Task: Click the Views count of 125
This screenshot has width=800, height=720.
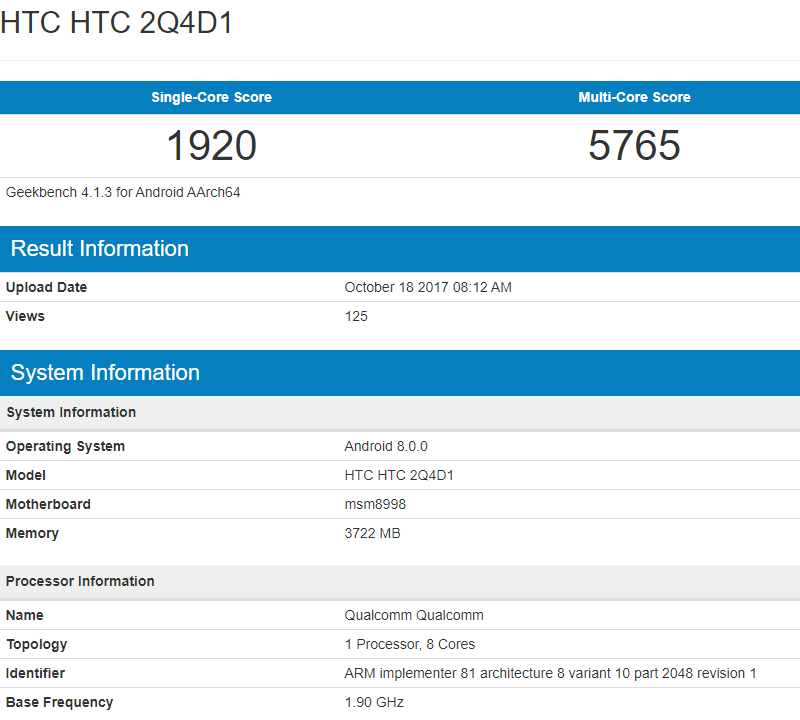Action: 356,316
